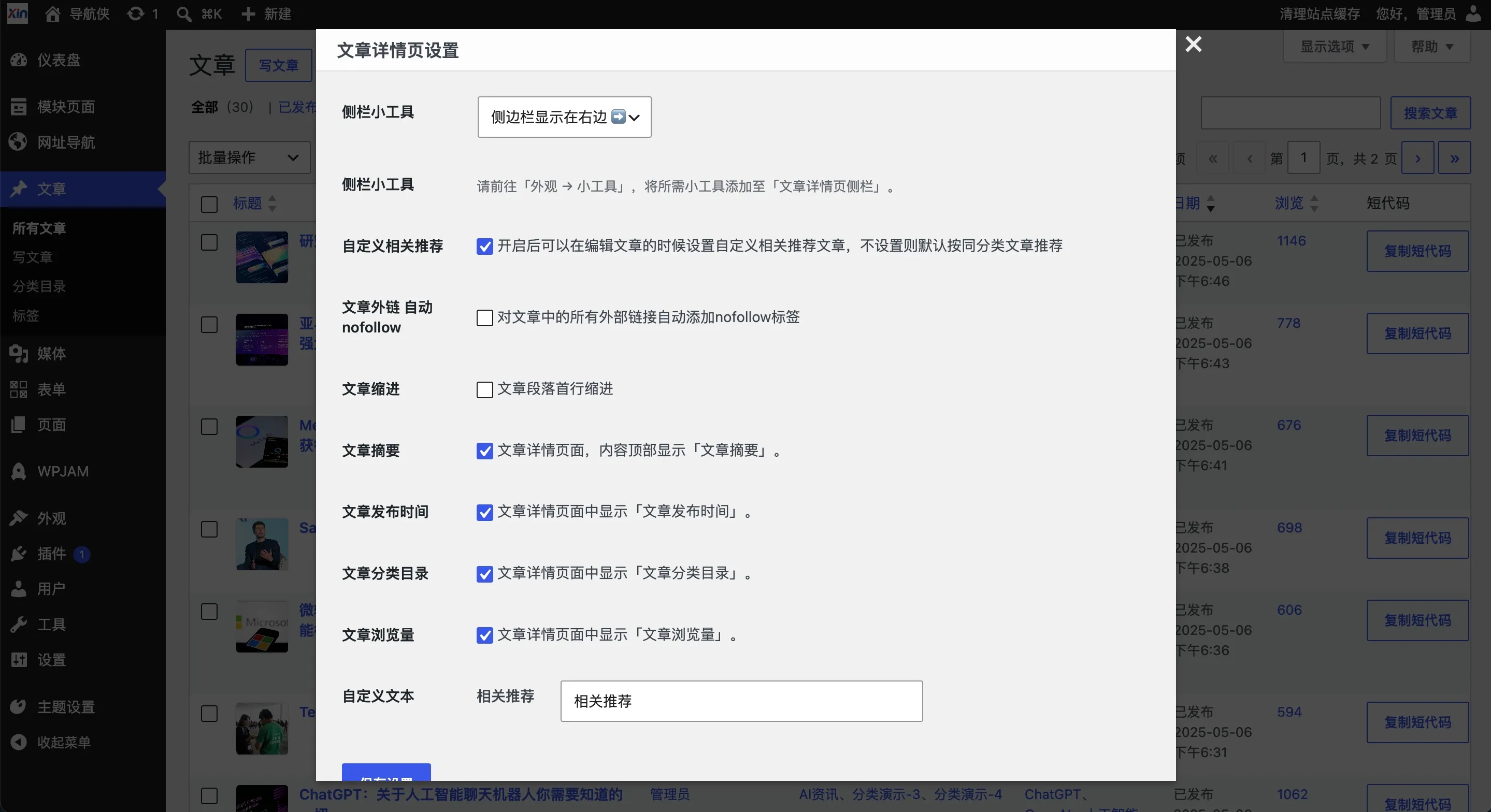This screenshot has height=812, width=1491.
Task: Open 写文章 submenu item in sidebar
Action: [x=33, y=257]
